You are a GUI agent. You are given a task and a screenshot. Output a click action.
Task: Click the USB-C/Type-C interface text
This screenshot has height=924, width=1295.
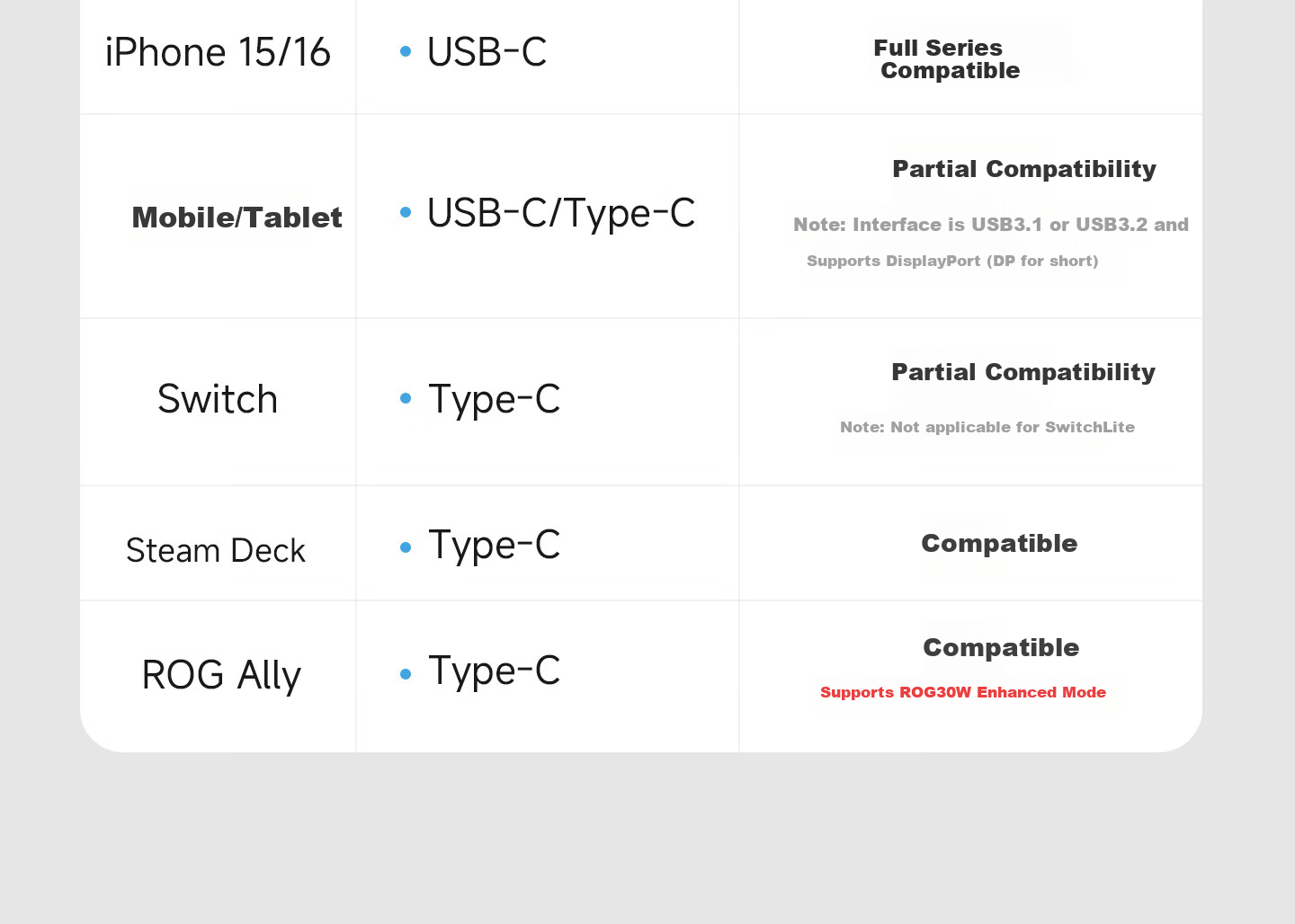(x=561, y=214)
